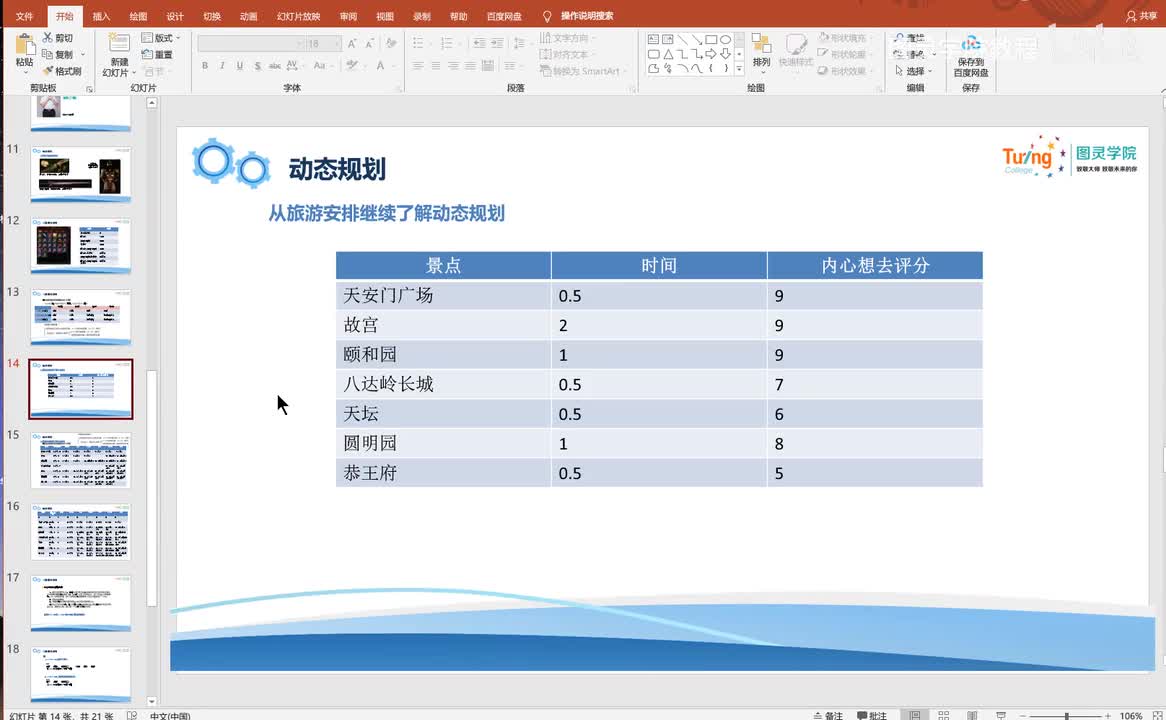Viewport: 1166px width, 720px height.
Task: Insert an oval from shapes gallery
Action: 726,39
